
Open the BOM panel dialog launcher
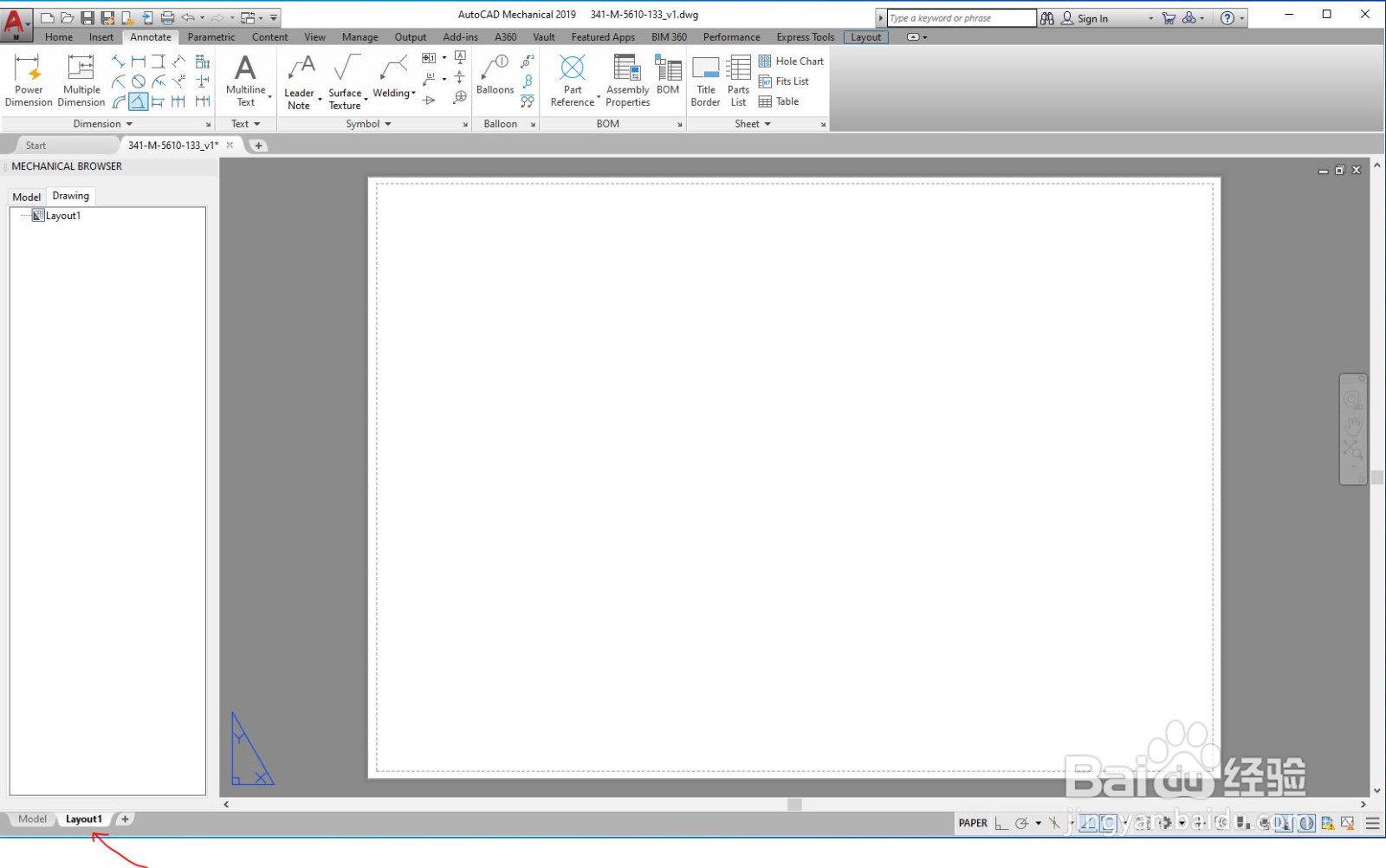click(679, 125)
